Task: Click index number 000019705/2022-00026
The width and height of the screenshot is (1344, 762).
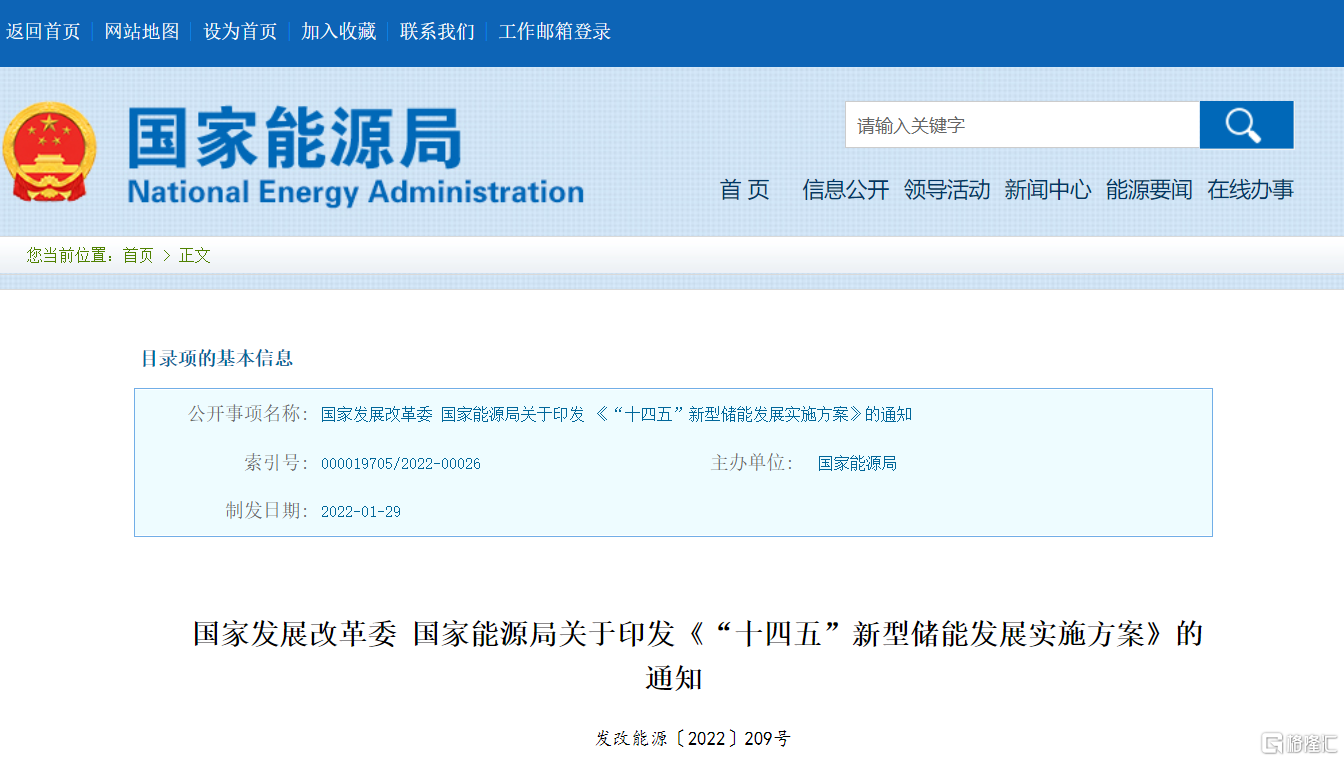Action: (401, 464)
